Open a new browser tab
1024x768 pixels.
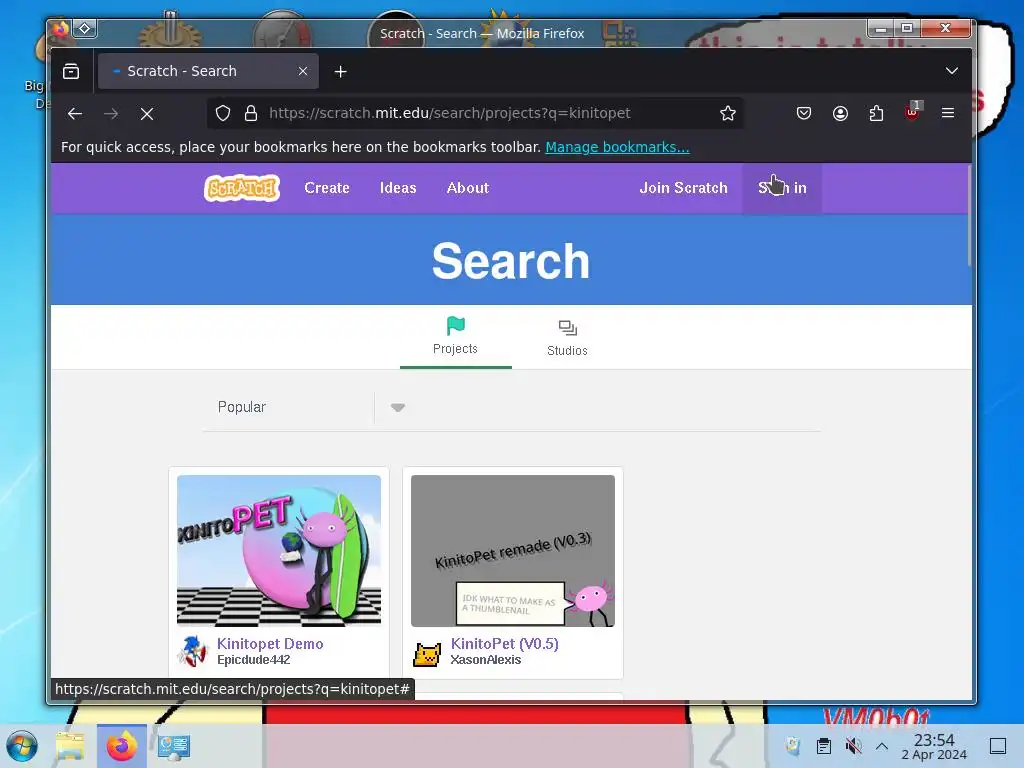pyautogui.click(x=340, y=72)
